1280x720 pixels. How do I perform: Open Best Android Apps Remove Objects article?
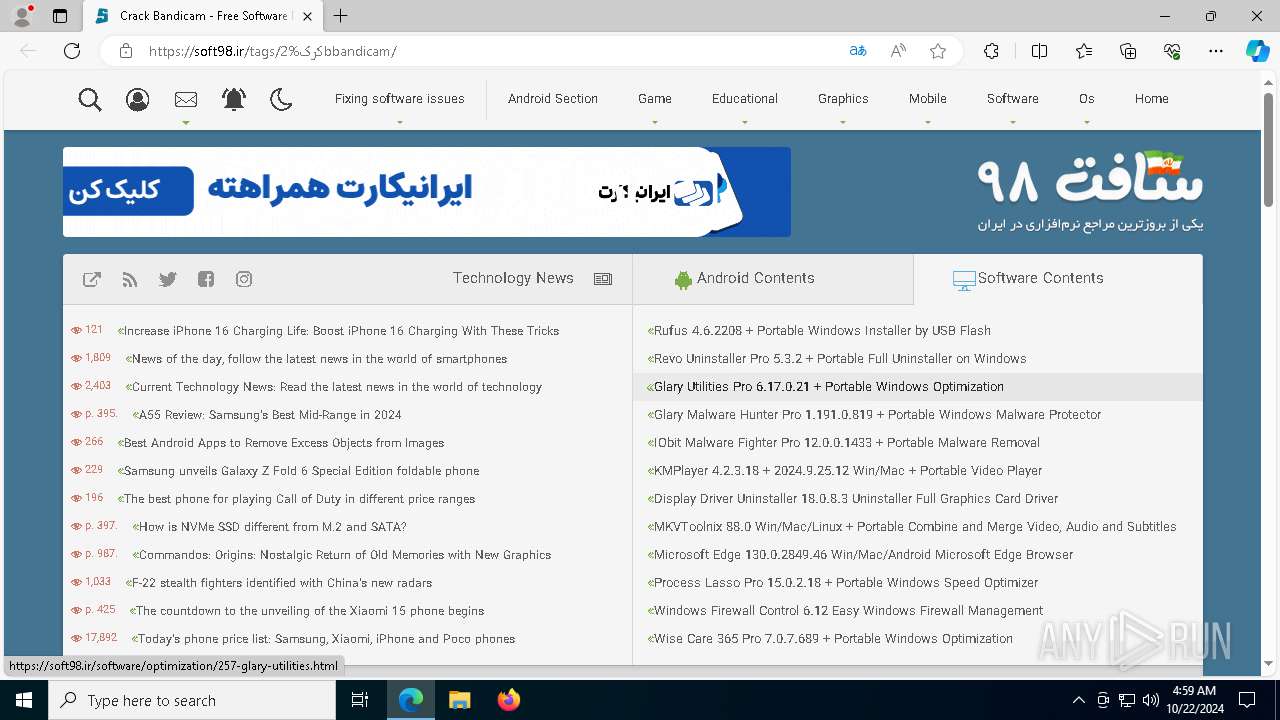(x=284, y=443)
